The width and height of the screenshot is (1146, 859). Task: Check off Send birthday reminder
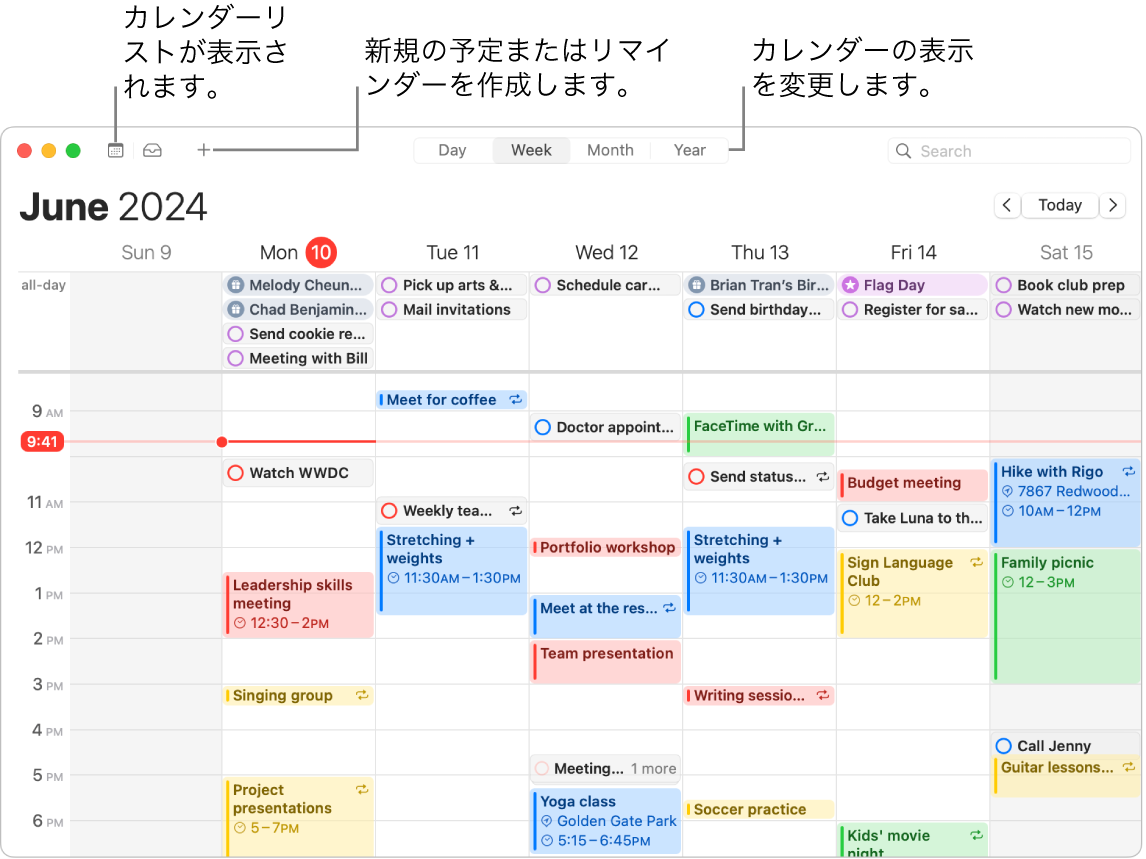click(x=697, y=310)
